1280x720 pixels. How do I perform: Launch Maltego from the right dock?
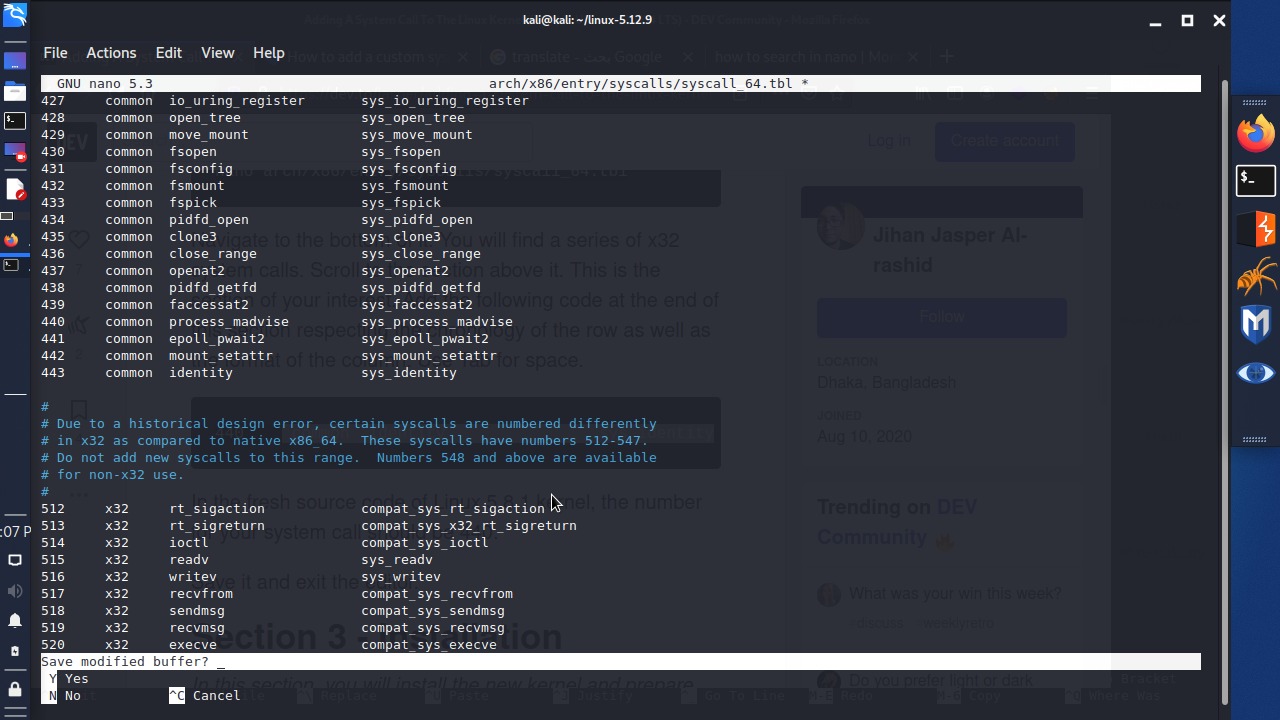pyautogui.click(x=1256, y=325)
